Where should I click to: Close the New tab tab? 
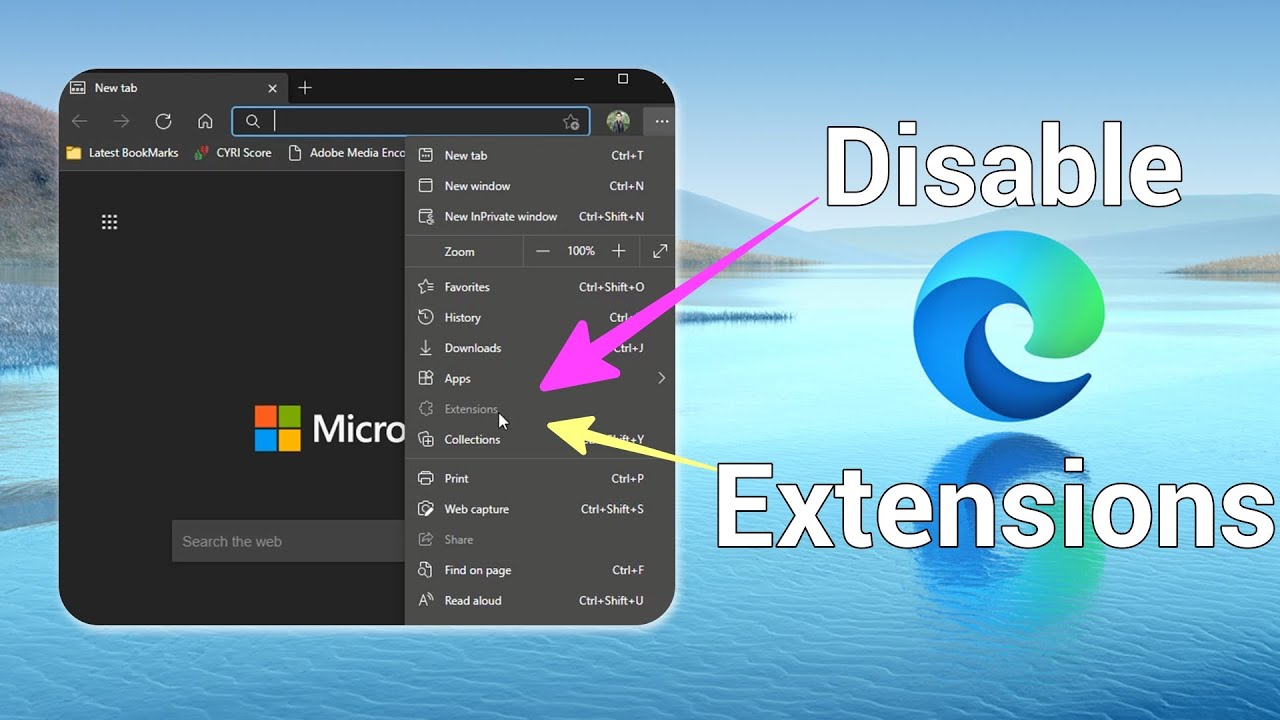coord(273,88)
